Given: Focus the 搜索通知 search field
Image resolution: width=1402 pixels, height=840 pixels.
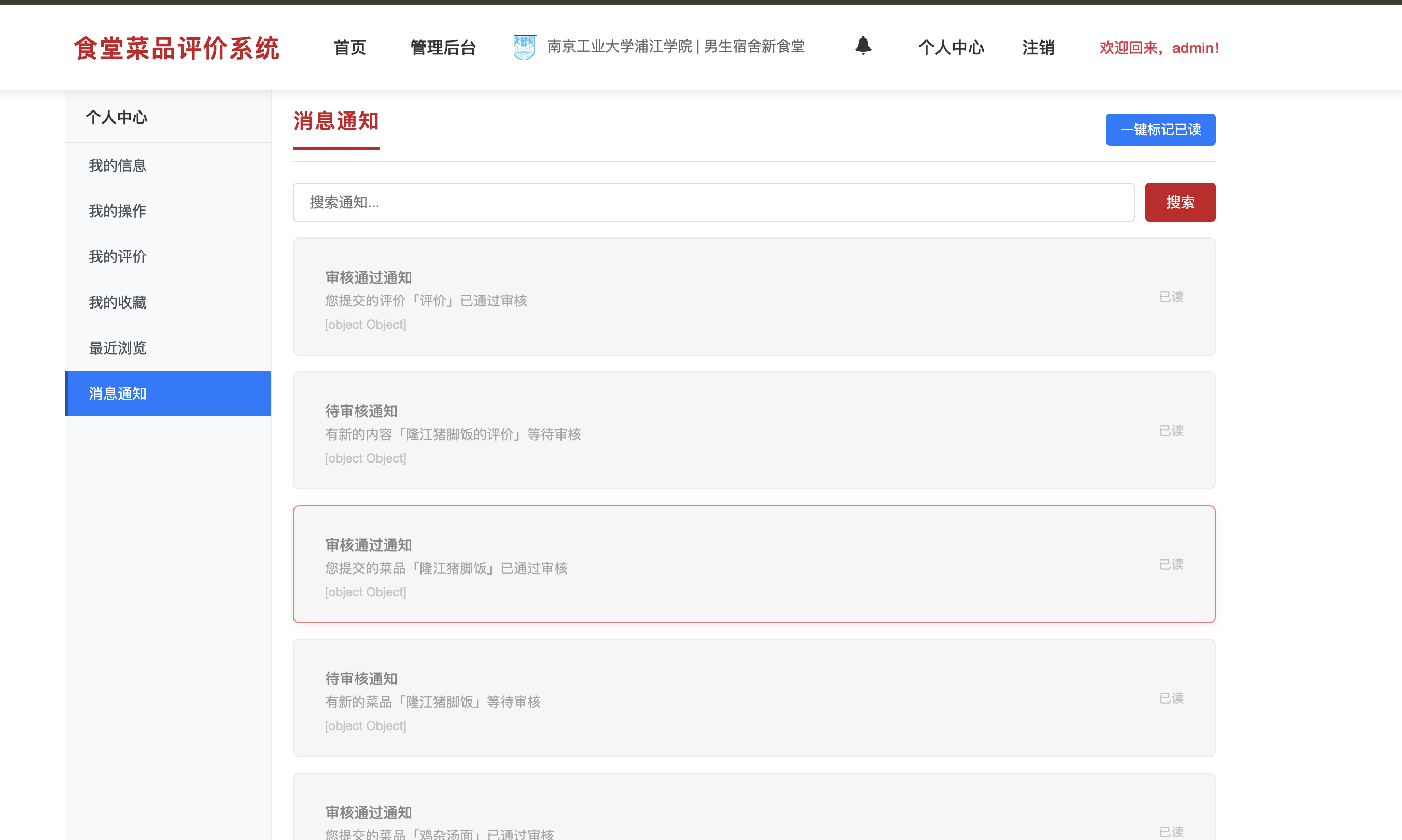Looking at the screenshot, I should coord(713,202).
